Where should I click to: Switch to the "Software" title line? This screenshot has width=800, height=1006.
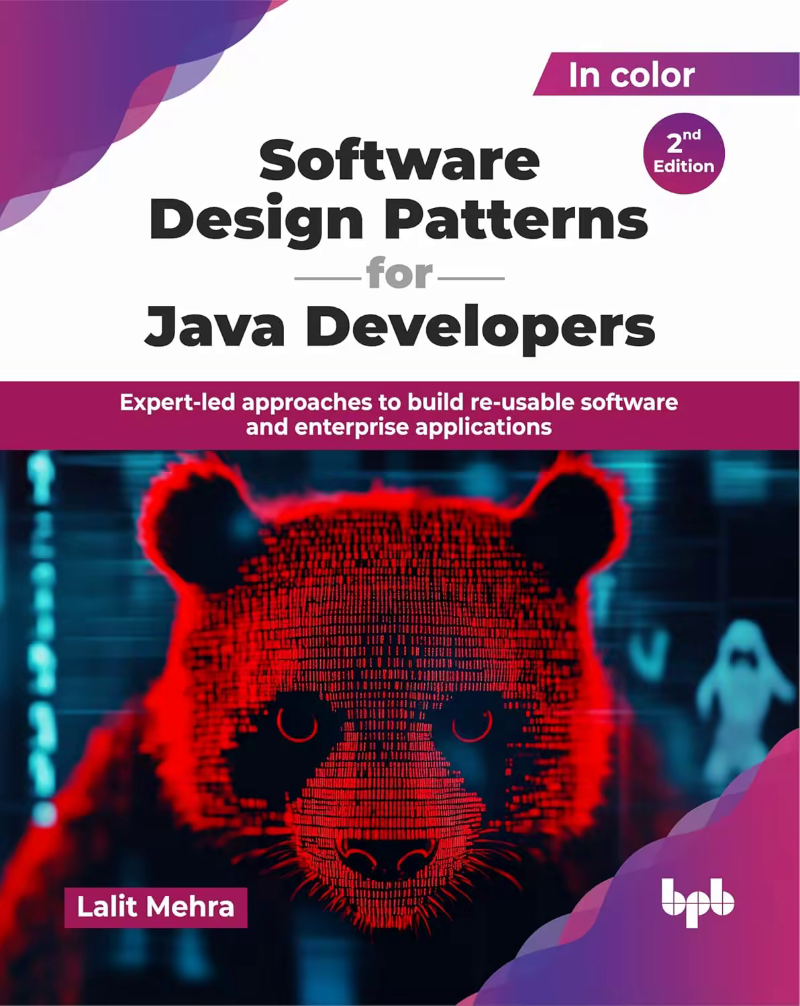click(400, 157)
